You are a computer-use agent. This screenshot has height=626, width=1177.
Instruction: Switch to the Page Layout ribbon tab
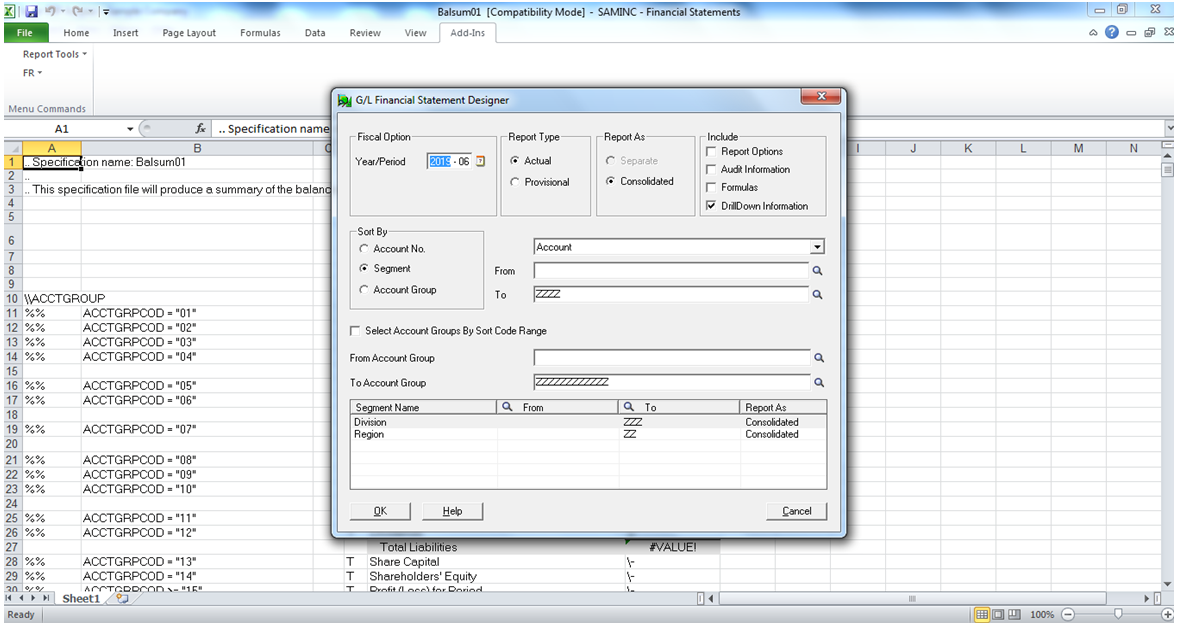tap(189, 33)
